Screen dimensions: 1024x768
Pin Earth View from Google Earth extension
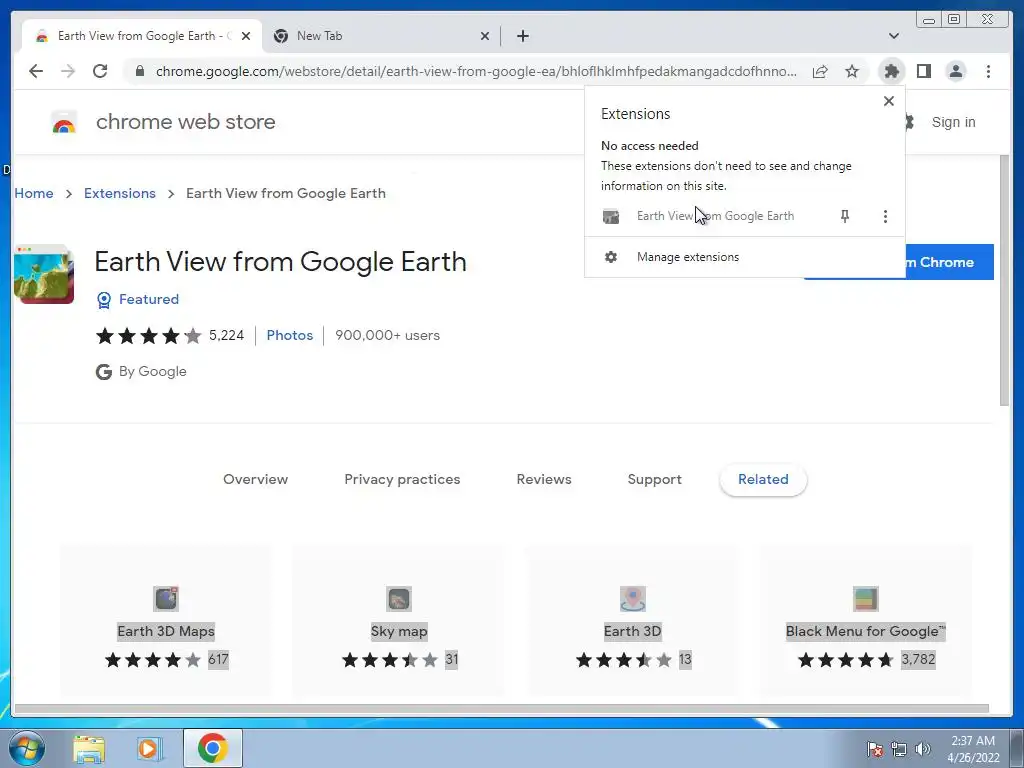[845, 216]
